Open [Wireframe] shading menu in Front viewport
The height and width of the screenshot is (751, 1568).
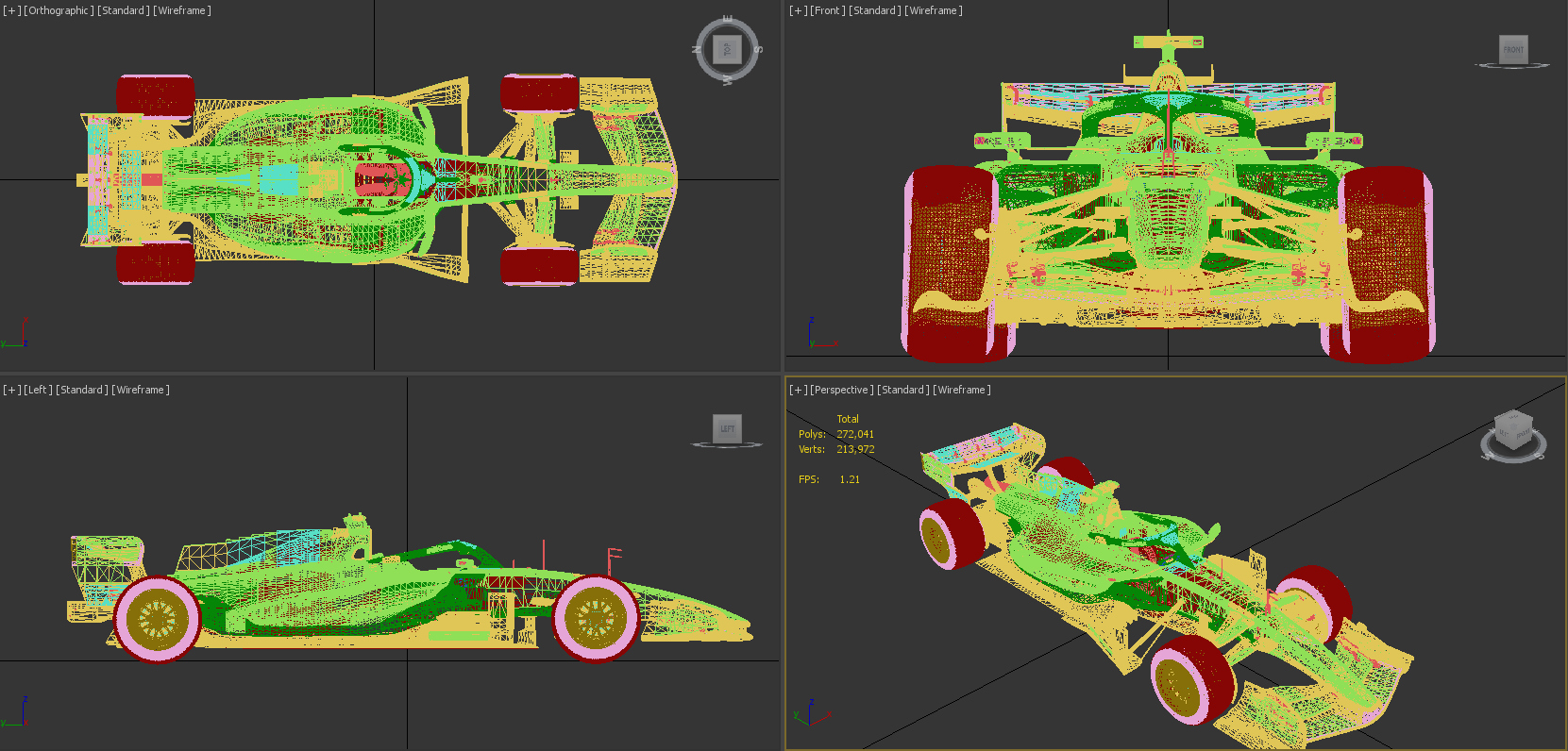(x=934, y=10)
